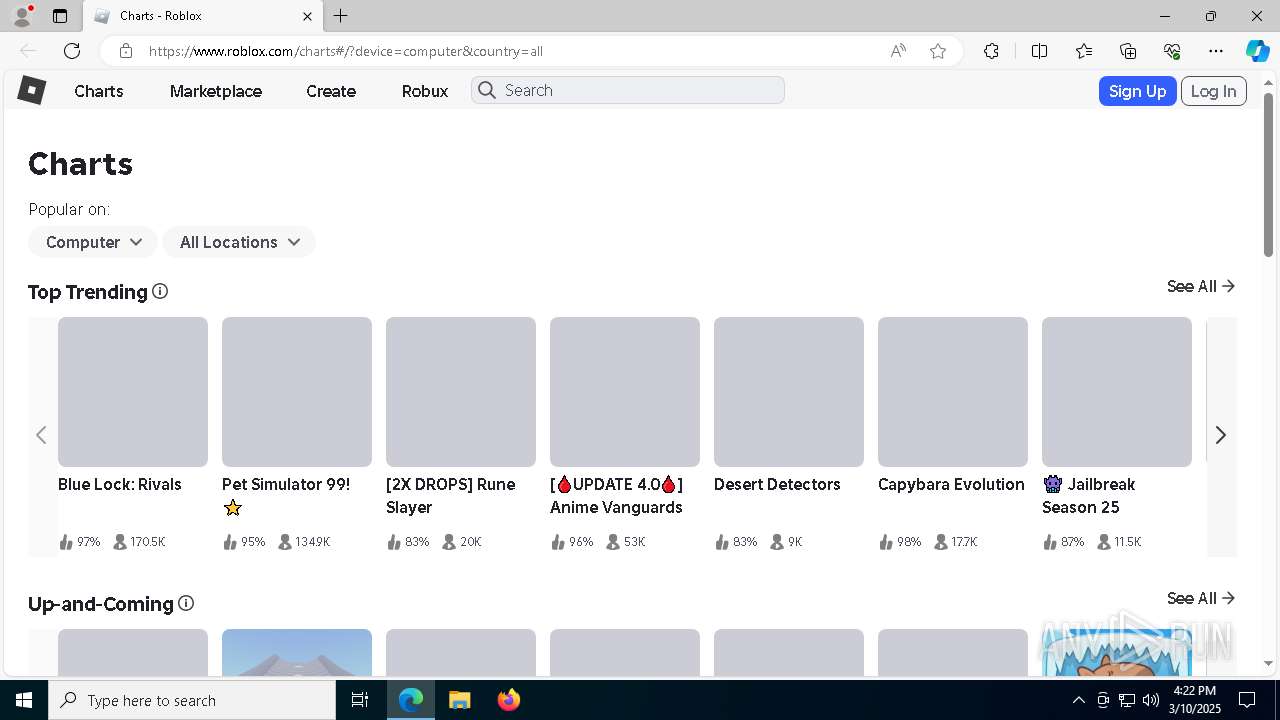Open Up-and-Coming info icon
The height and width of the screenshot is (720, 1280).
[186, 603]
